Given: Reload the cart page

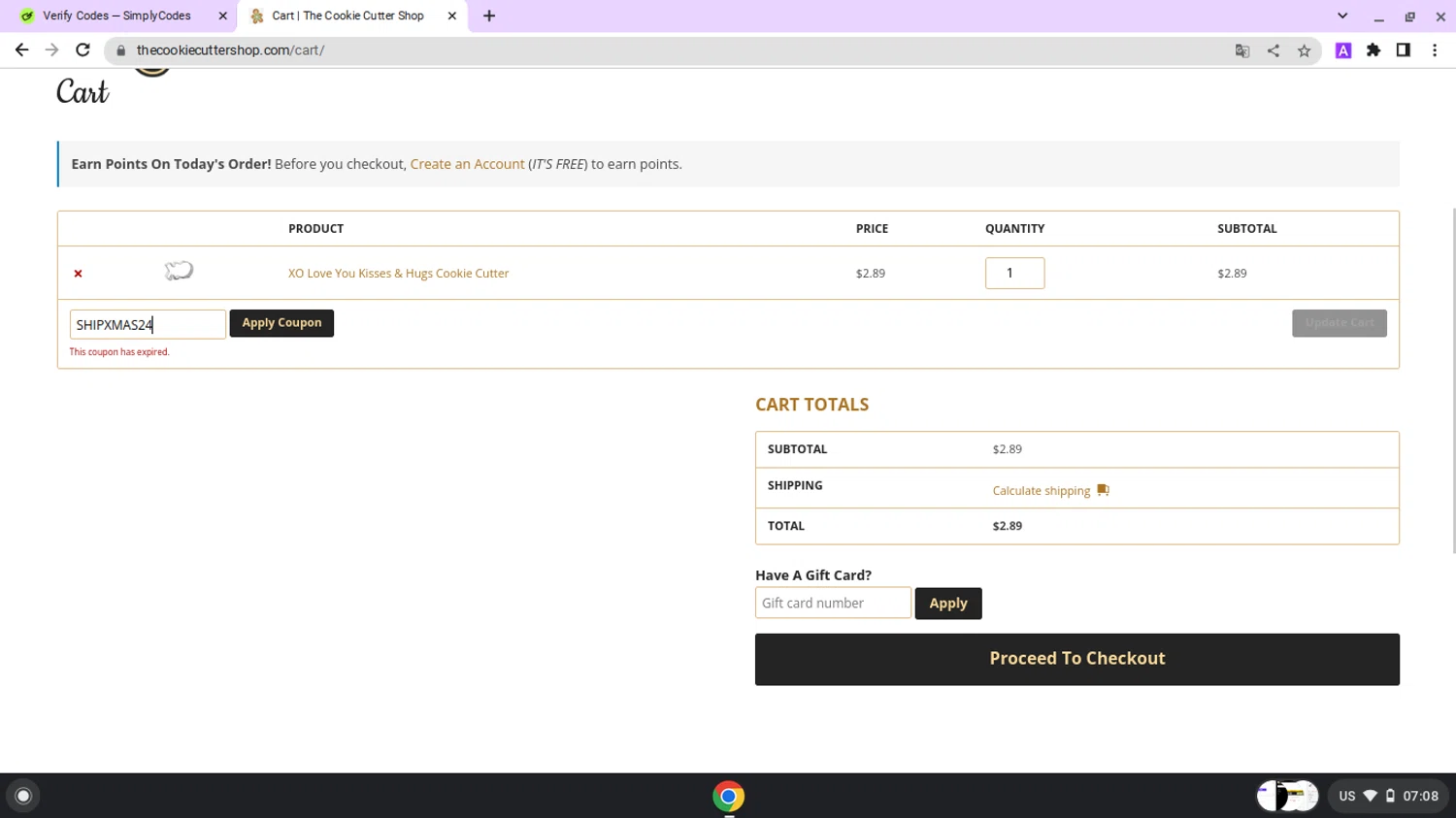Looking at the screenshot, I should coord(83,50).
